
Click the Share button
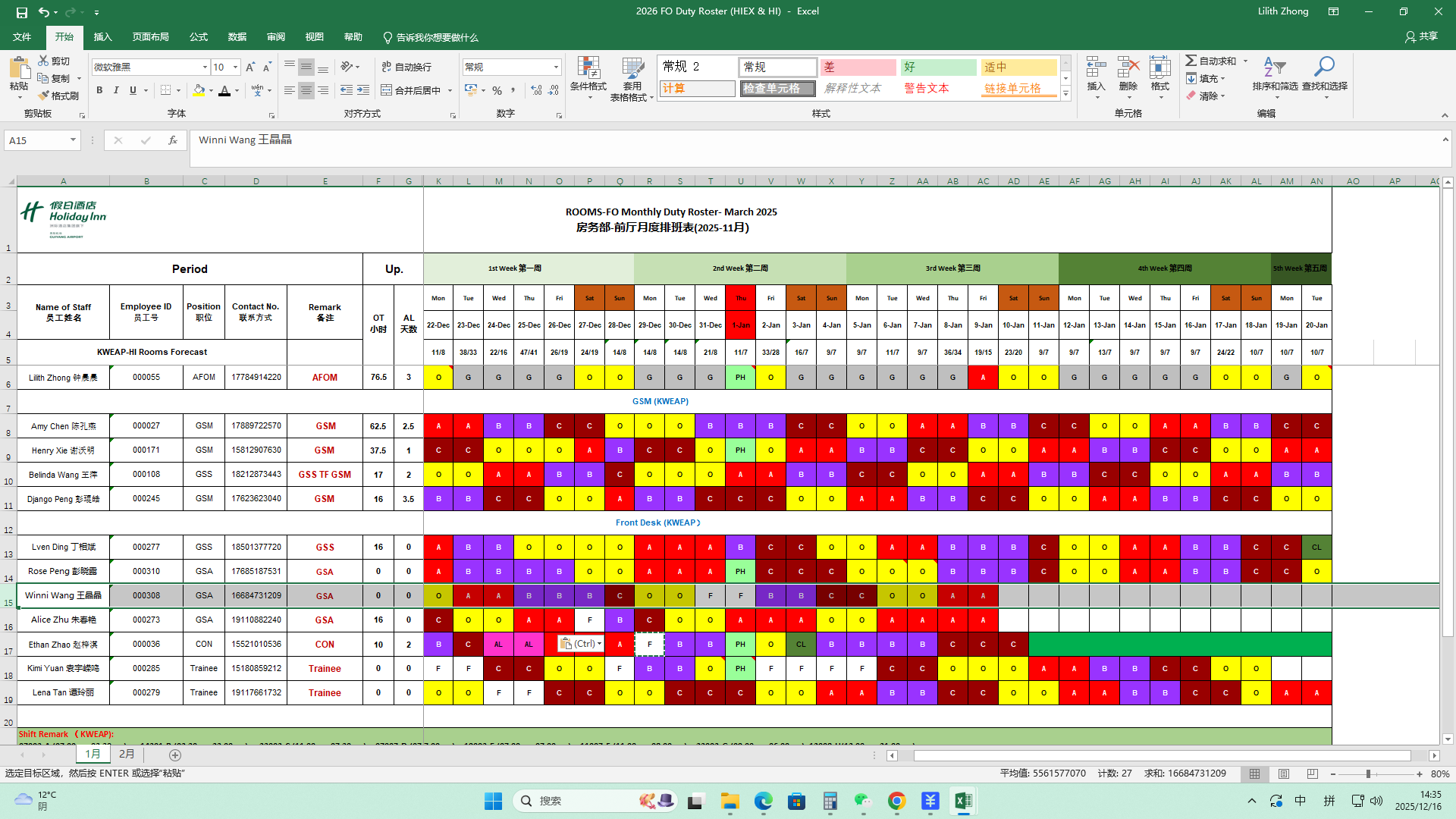click(1421, 36)
